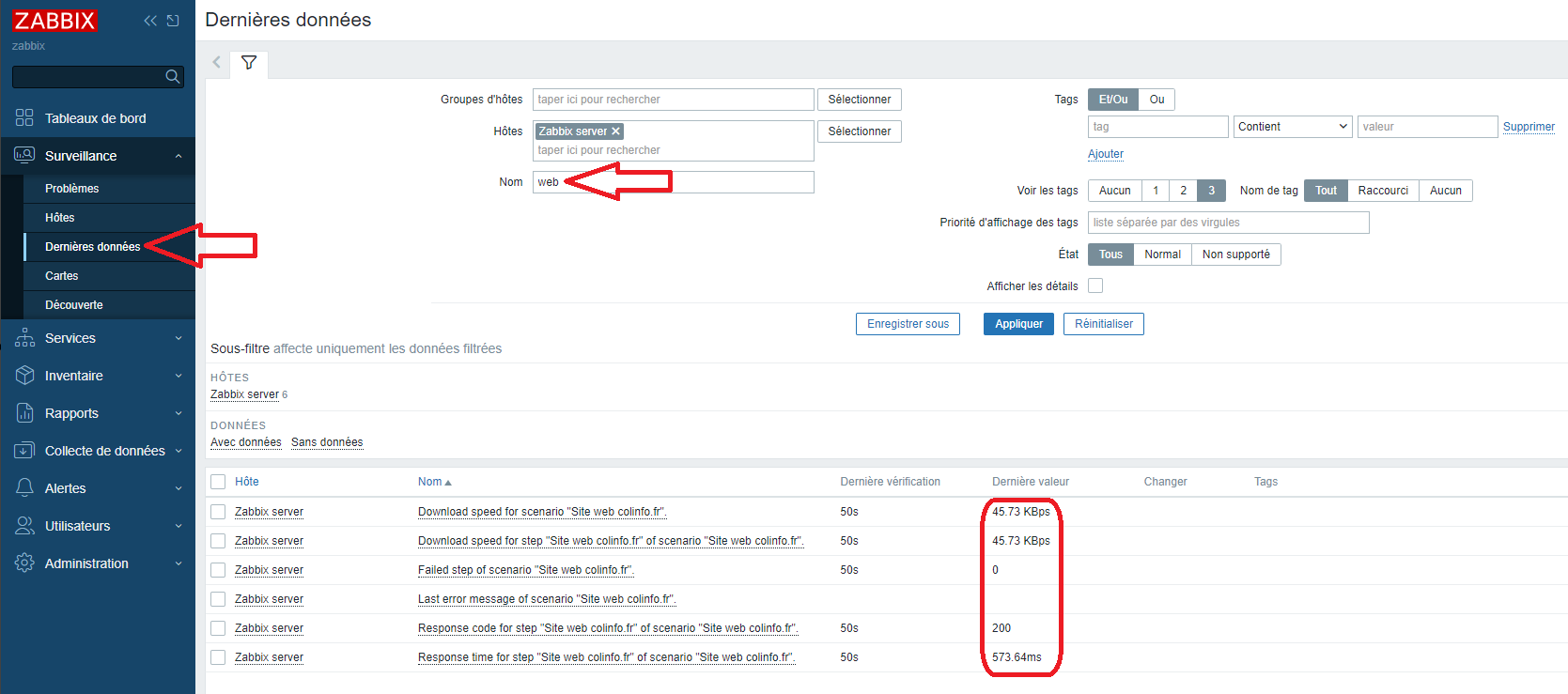This screenshot has width=1568, height=694.
Task: Click the sidebar hide/kiosk icon
Action: coord(173,21)
